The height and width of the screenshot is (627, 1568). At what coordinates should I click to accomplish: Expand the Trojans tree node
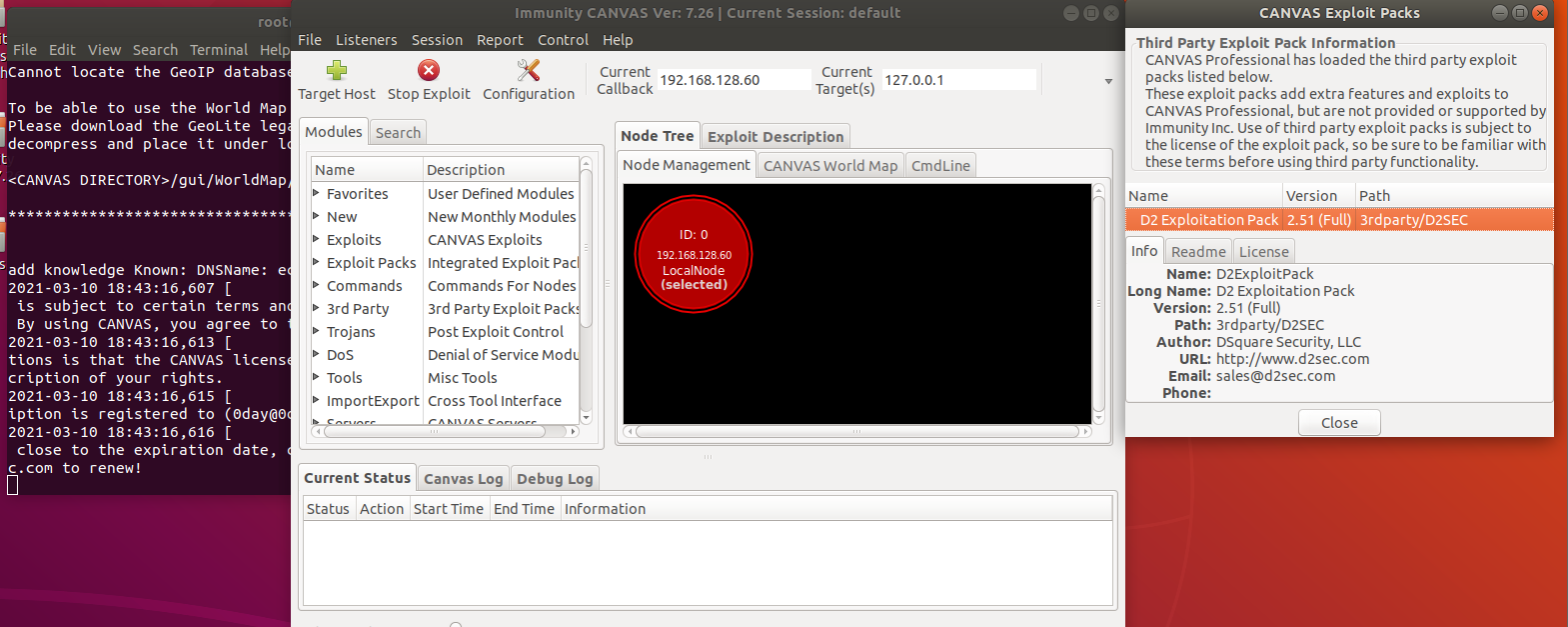coord(317,331)
